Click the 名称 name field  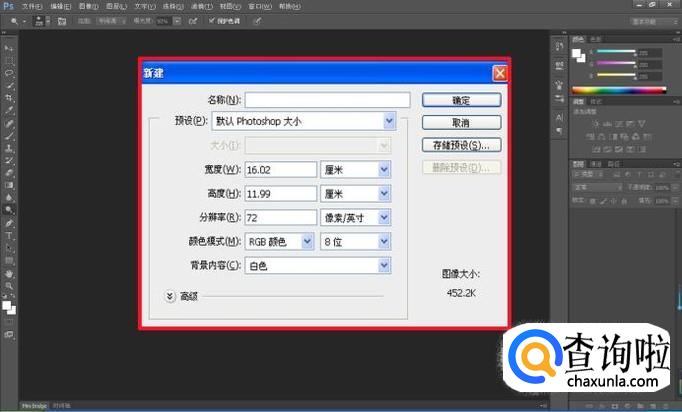coord(328,100)
